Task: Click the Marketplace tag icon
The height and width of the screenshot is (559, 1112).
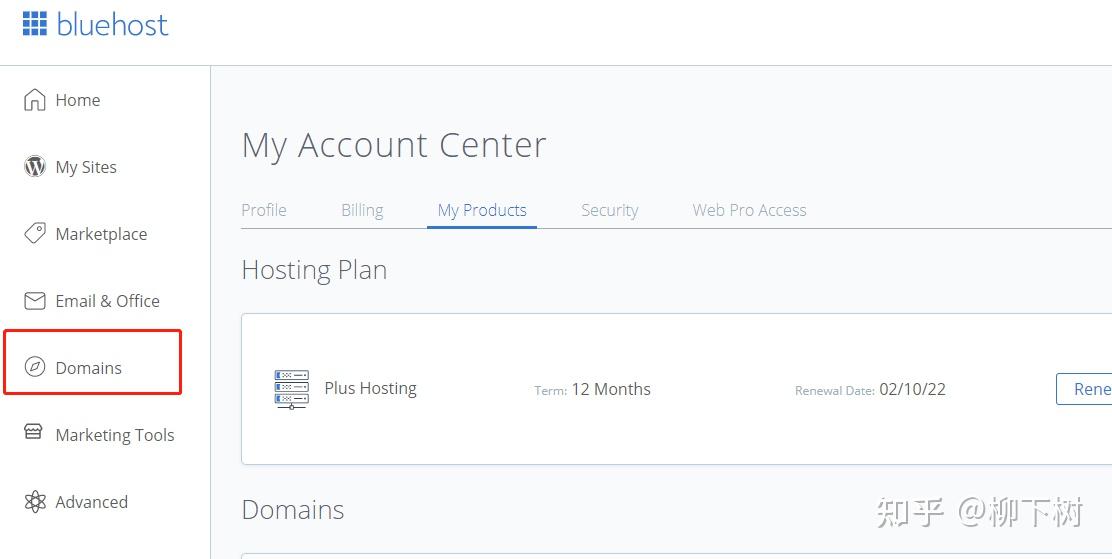Action: click(x=35, y=234)
